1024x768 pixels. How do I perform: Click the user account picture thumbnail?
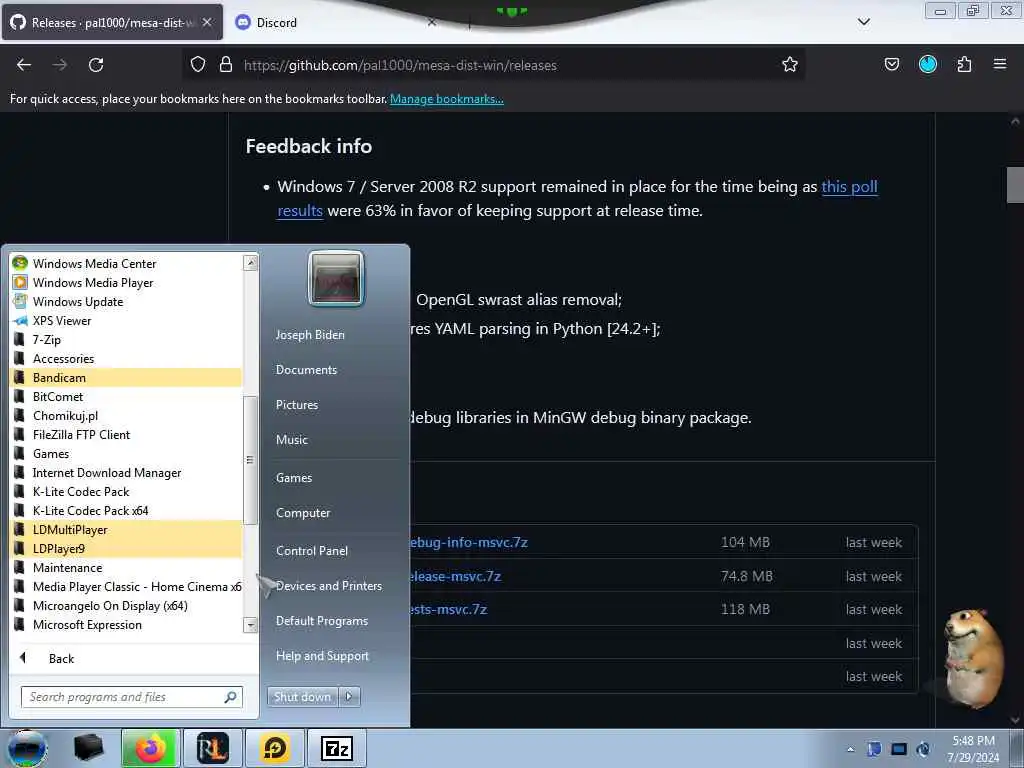[336, 279]
